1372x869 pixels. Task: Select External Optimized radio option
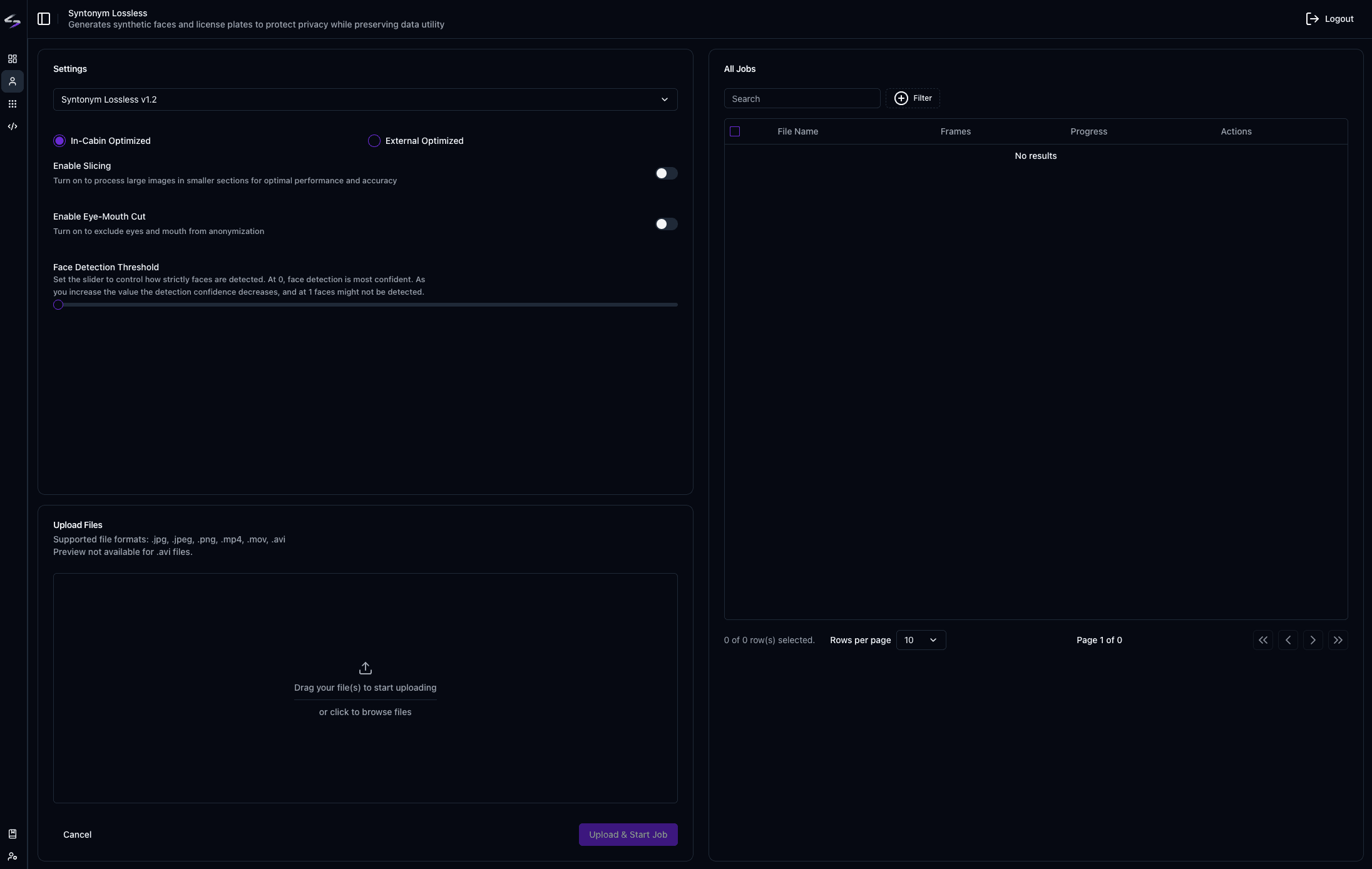(x=374, y=141)
